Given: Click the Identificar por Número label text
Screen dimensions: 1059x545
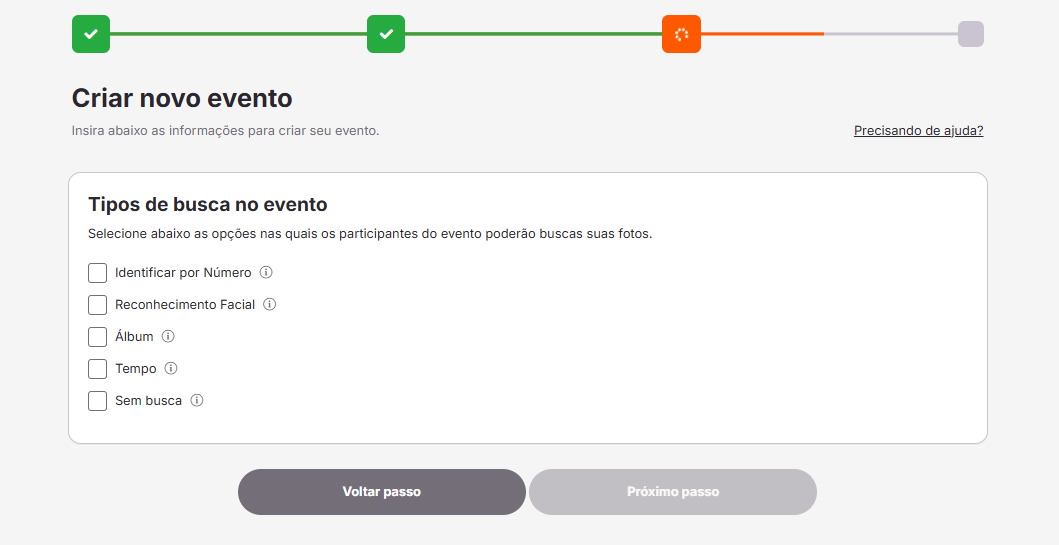Looking at the screenshot, I should 183,272.
